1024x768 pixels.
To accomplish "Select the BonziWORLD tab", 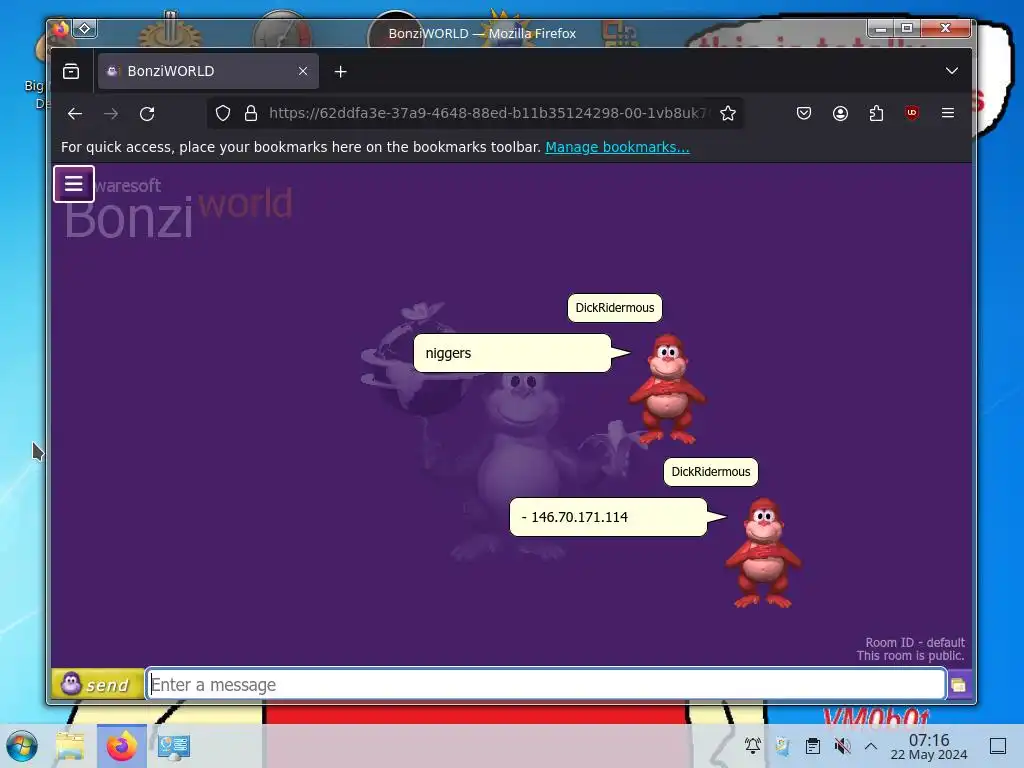I will coord(208,71).
